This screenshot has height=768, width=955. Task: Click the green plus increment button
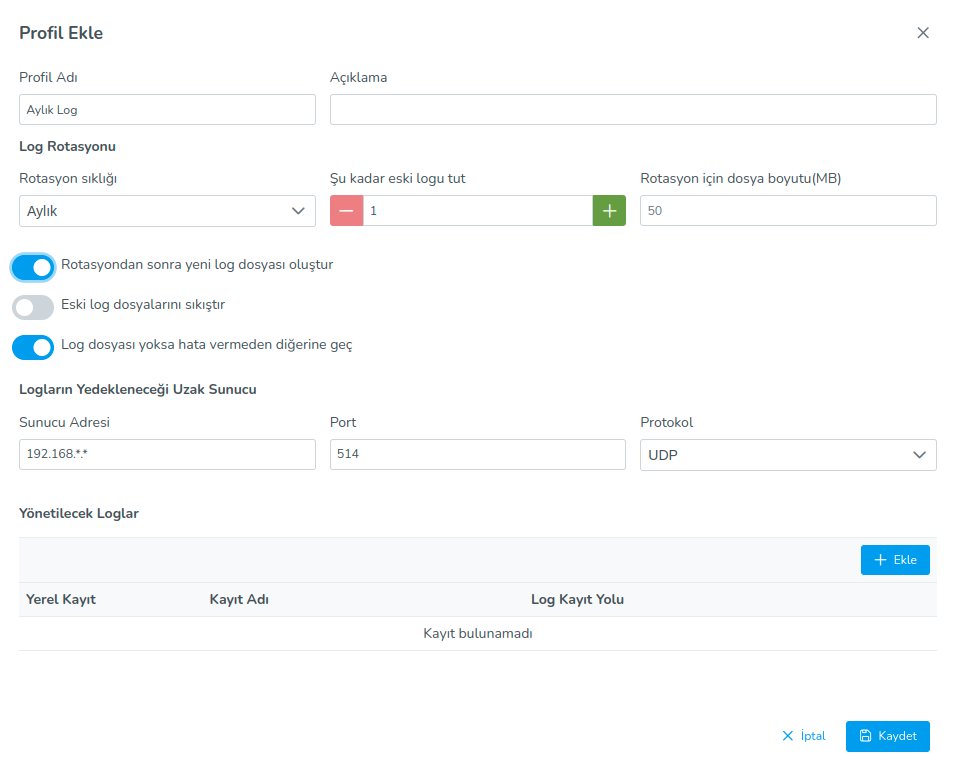(x=609, y=211)
